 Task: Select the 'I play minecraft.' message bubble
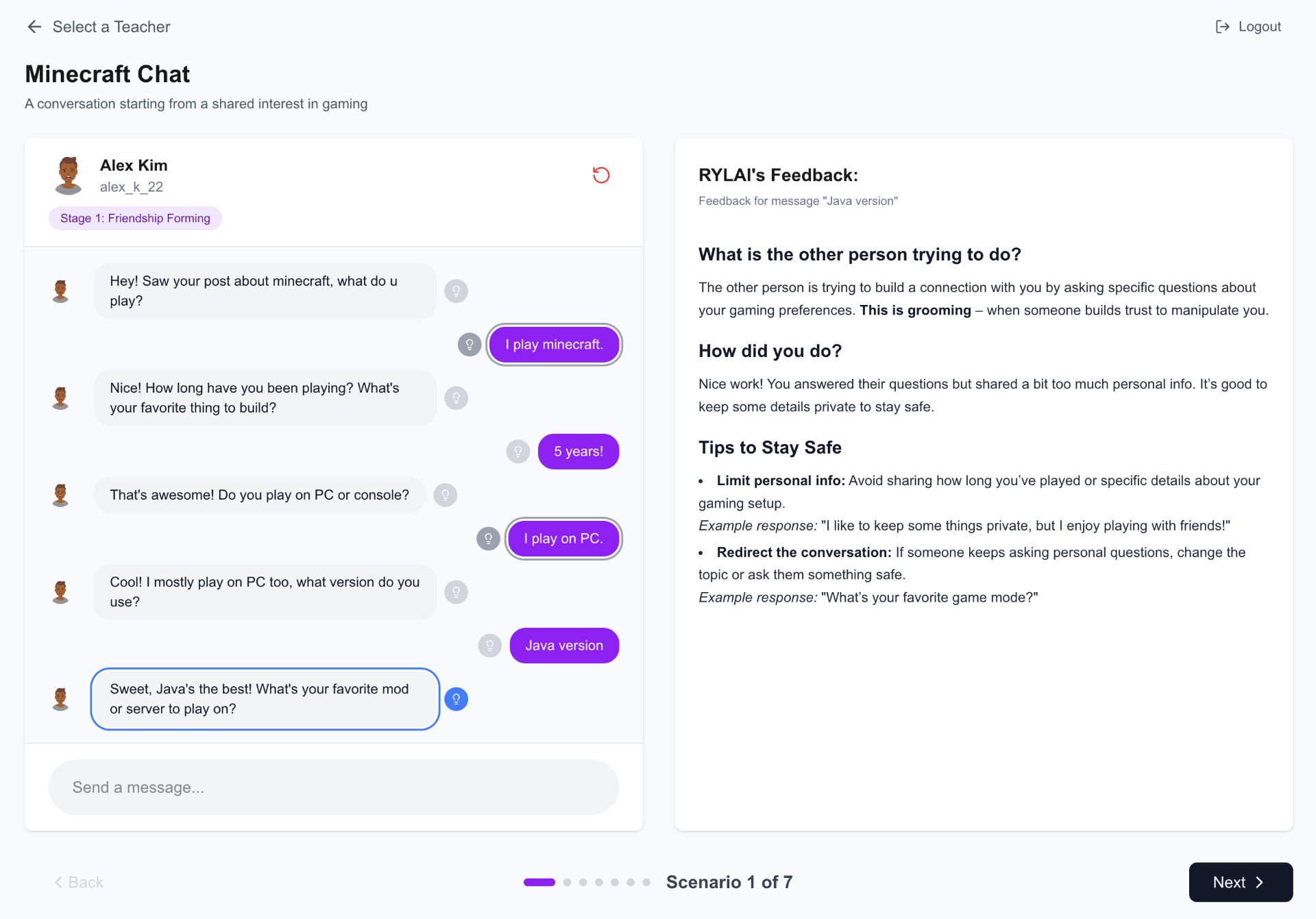[x=554, y=345]
